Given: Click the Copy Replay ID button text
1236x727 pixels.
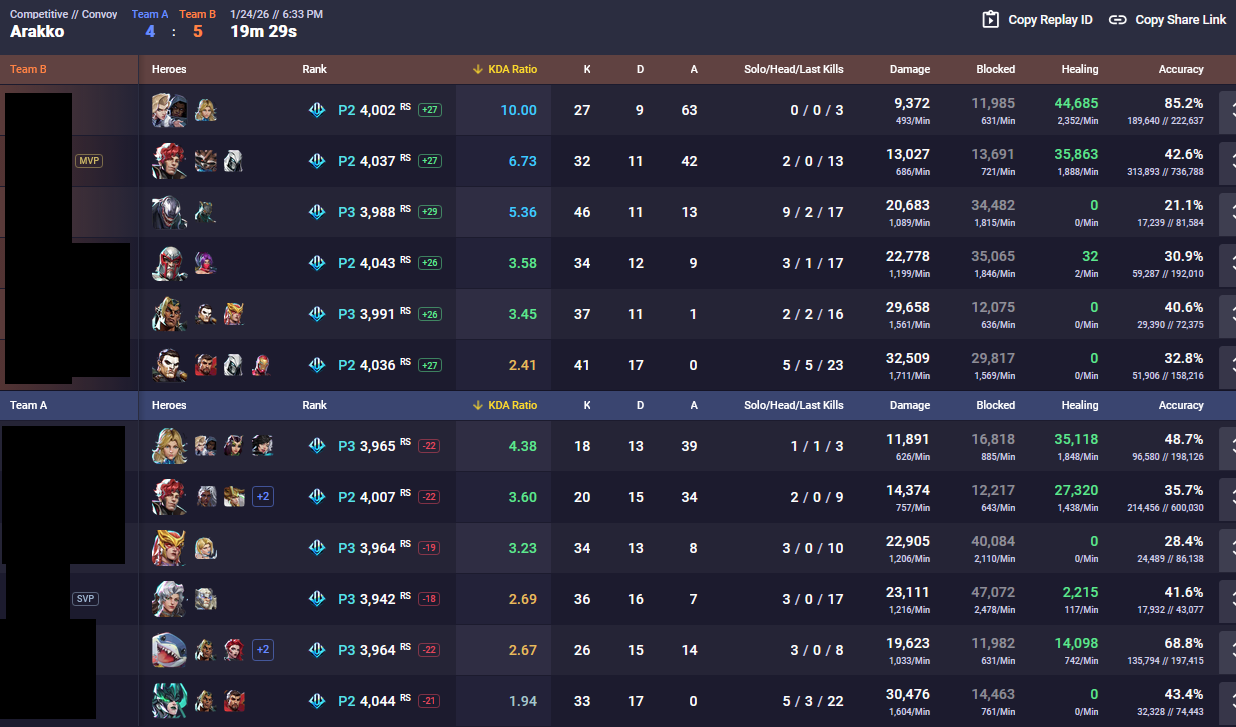Looking at the screenshot, I should click(1050, 19).
